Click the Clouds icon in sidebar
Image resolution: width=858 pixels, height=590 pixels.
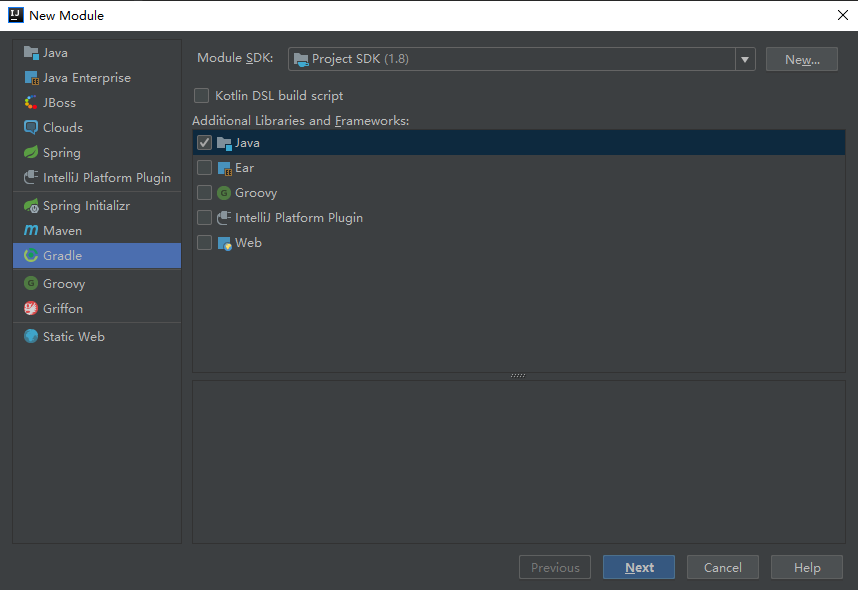pyautogui.click(x=31, y=128)
